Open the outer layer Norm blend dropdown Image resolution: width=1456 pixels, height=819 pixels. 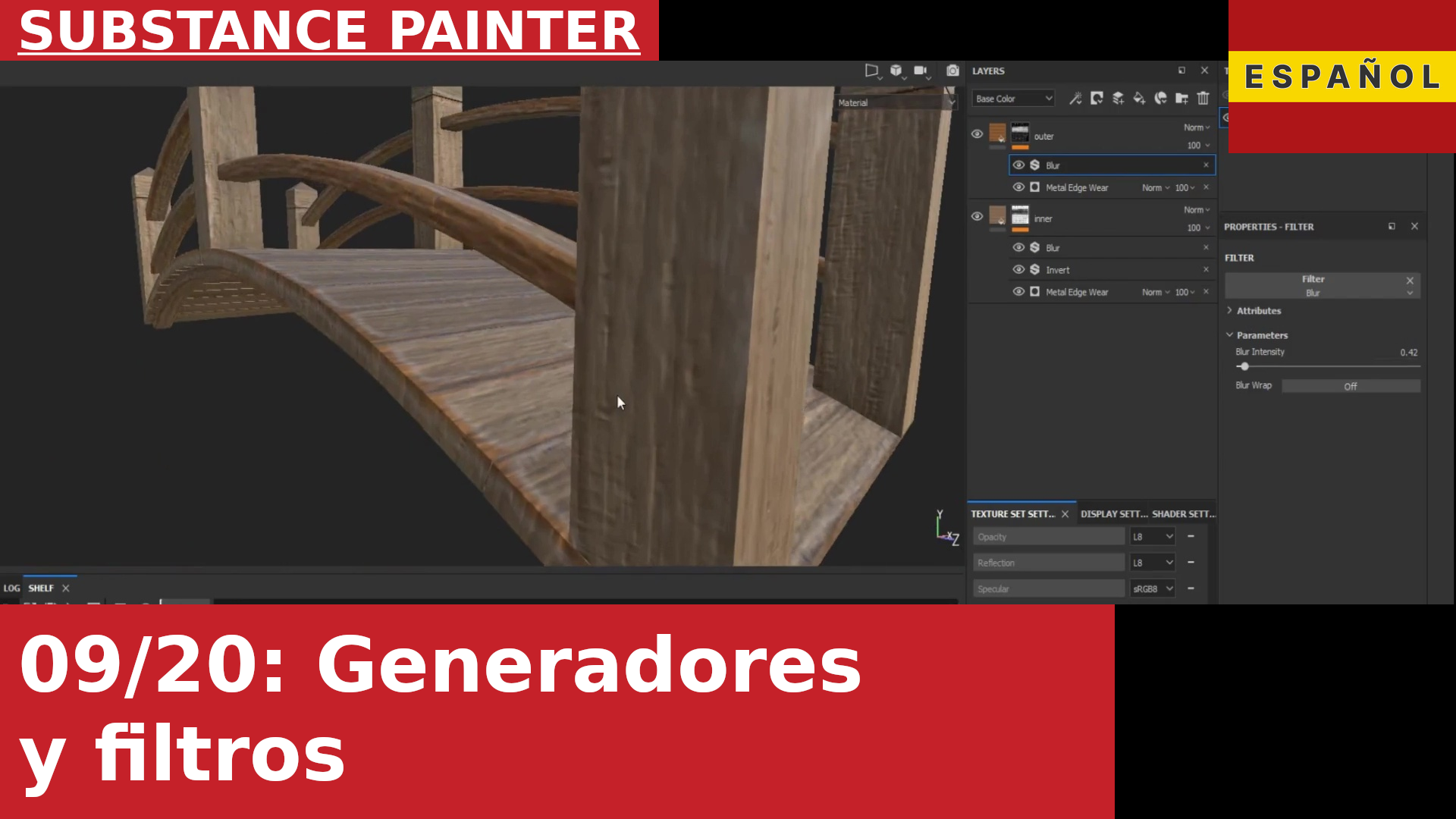click(x=1197, y=127)
